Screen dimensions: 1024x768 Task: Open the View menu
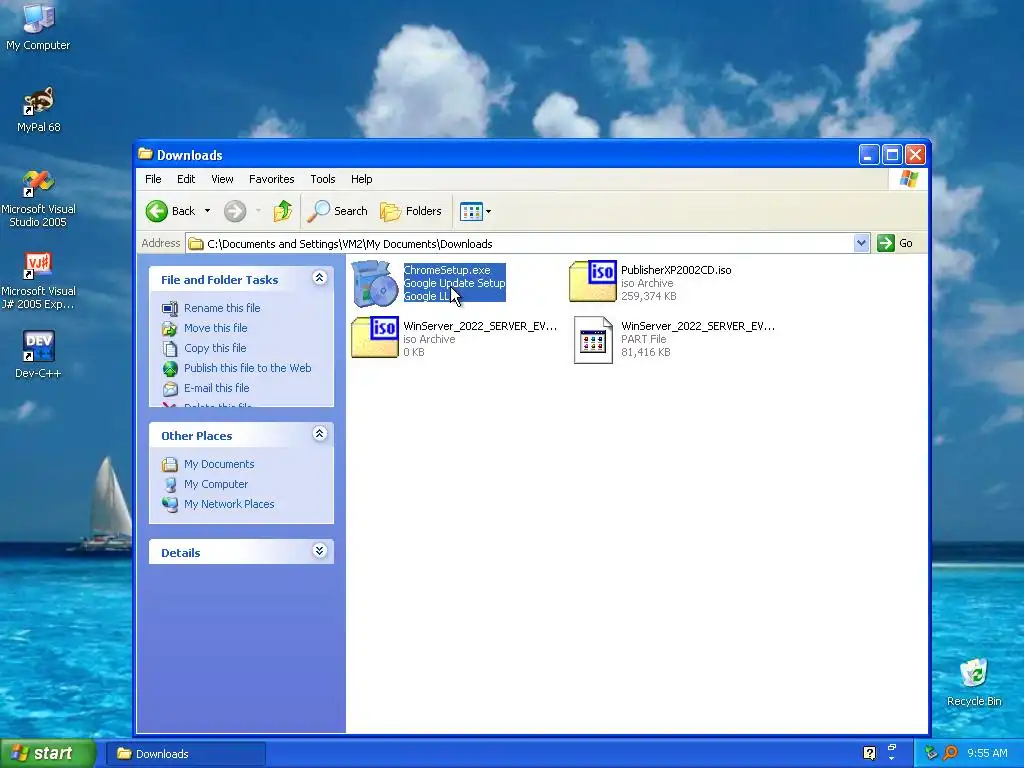222,179
